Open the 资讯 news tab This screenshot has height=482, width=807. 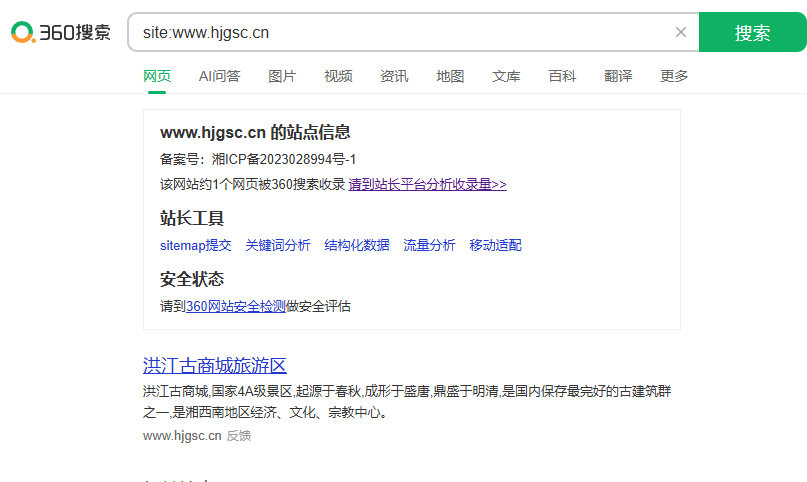[x=394, y=76]
